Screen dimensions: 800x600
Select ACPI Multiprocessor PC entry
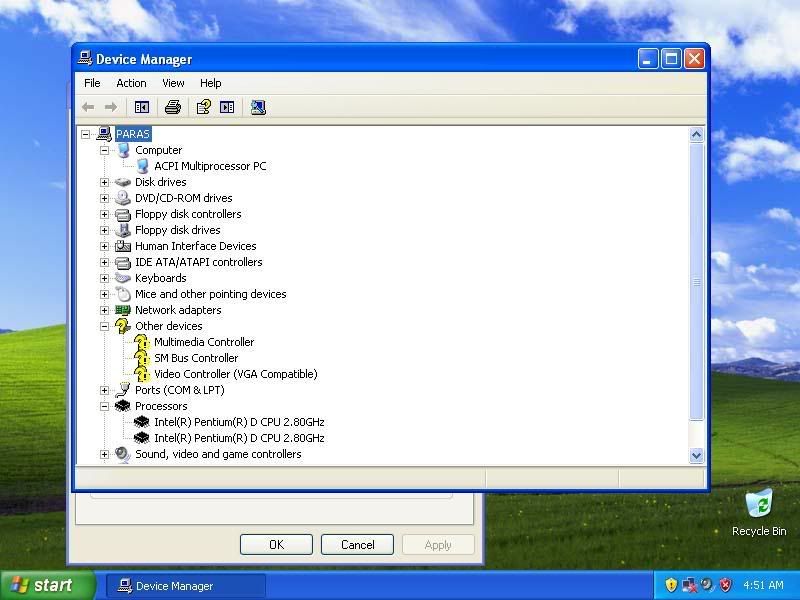coord(210,166)
